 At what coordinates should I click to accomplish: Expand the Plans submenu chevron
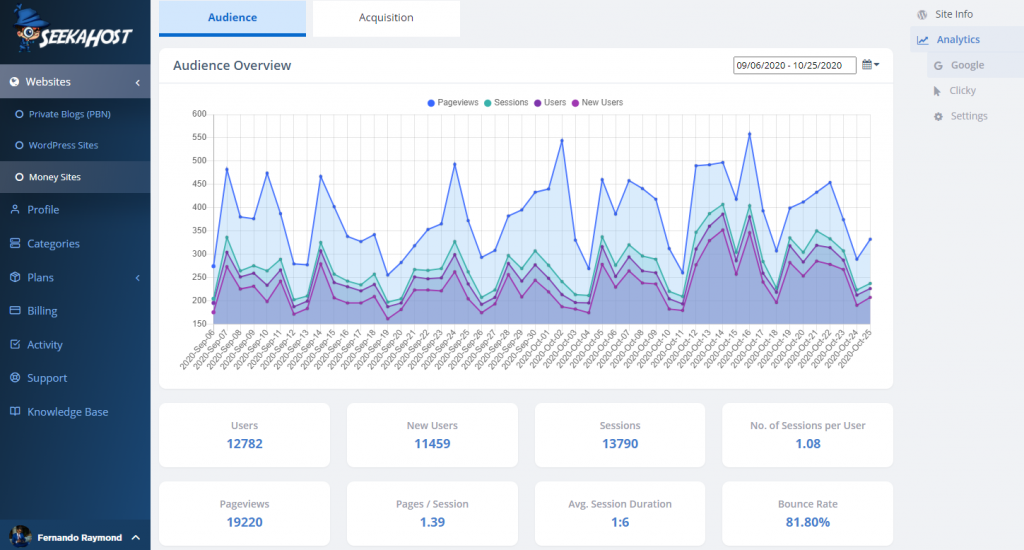pyautogui.click(x=138, y=278)
